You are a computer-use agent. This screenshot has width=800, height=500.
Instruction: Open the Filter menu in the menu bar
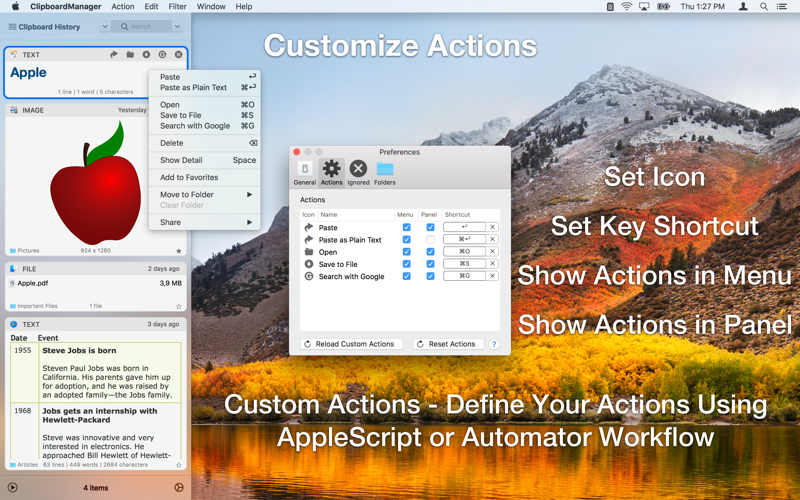177,7
